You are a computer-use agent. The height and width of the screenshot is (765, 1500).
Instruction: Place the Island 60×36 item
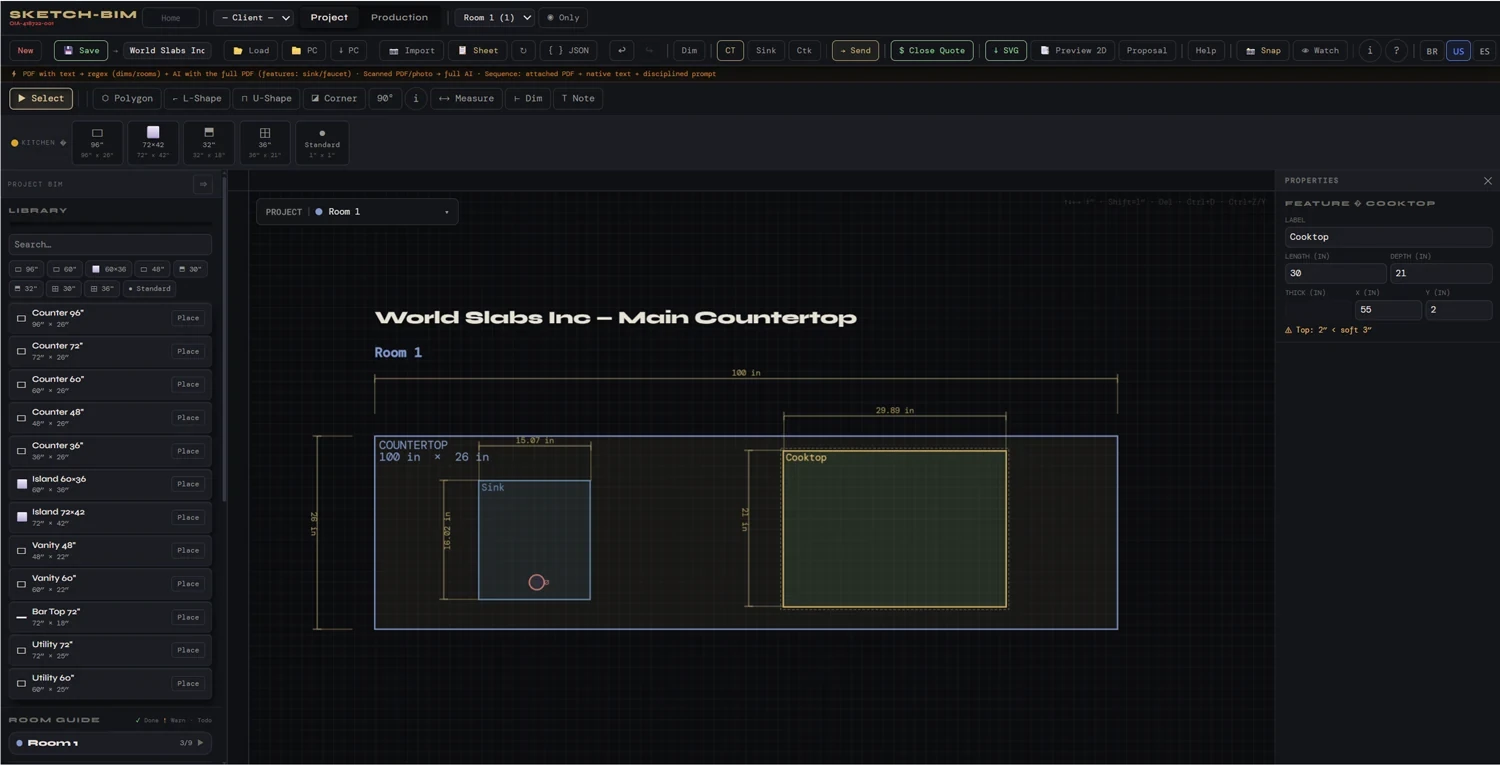tap(188, 484)
